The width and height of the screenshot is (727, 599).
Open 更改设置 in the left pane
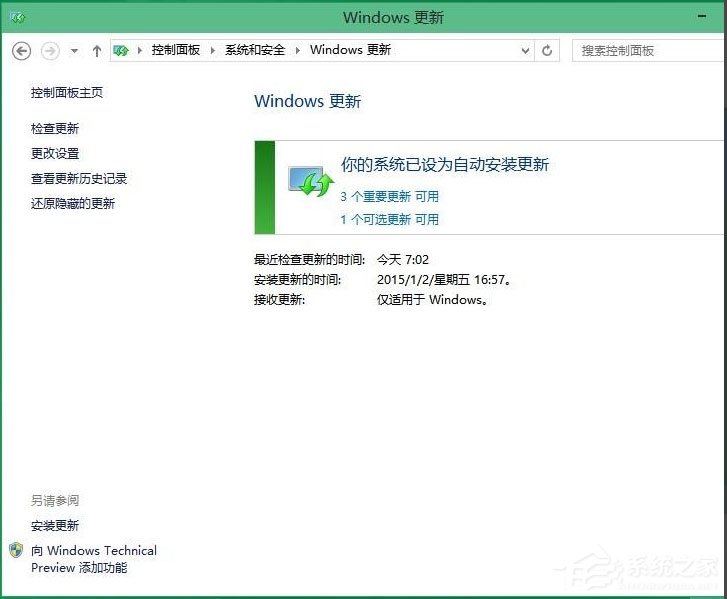(x=55, y=153)
